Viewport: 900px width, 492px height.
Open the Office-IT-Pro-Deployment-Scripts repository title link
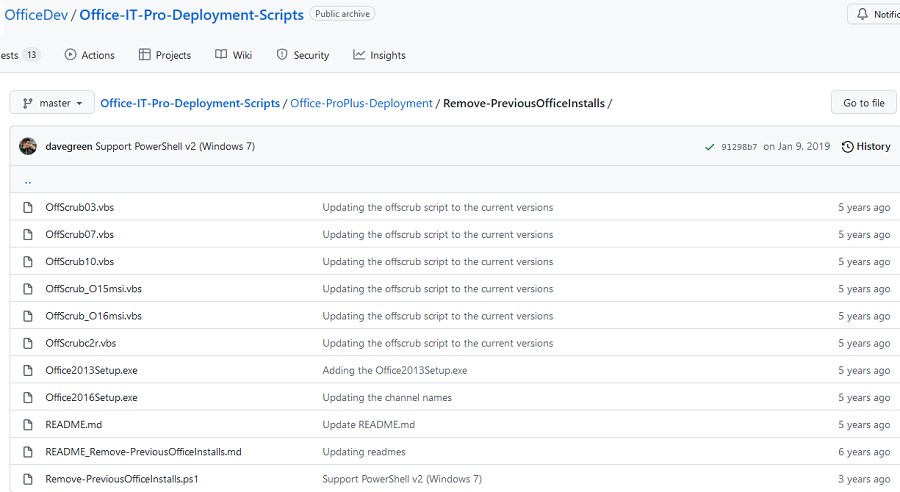[x=191, y=15]
